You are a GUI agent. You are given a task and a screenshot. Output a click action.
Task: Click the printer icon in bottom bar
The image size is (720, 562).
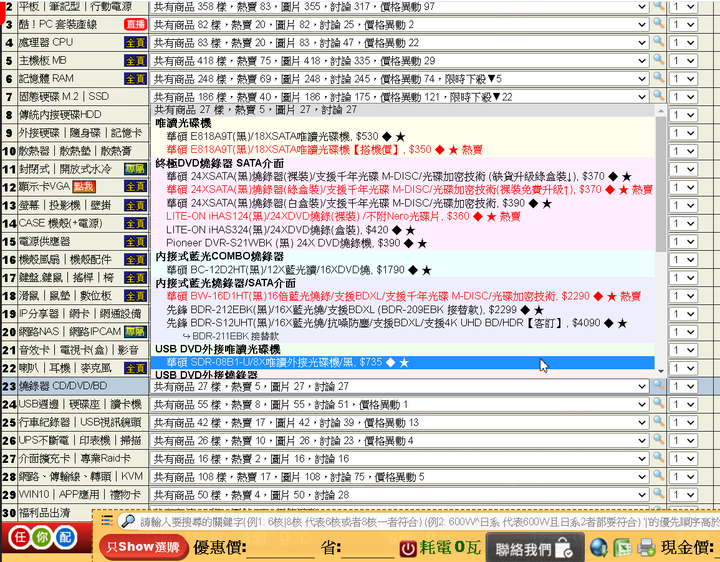coord(646,547)
